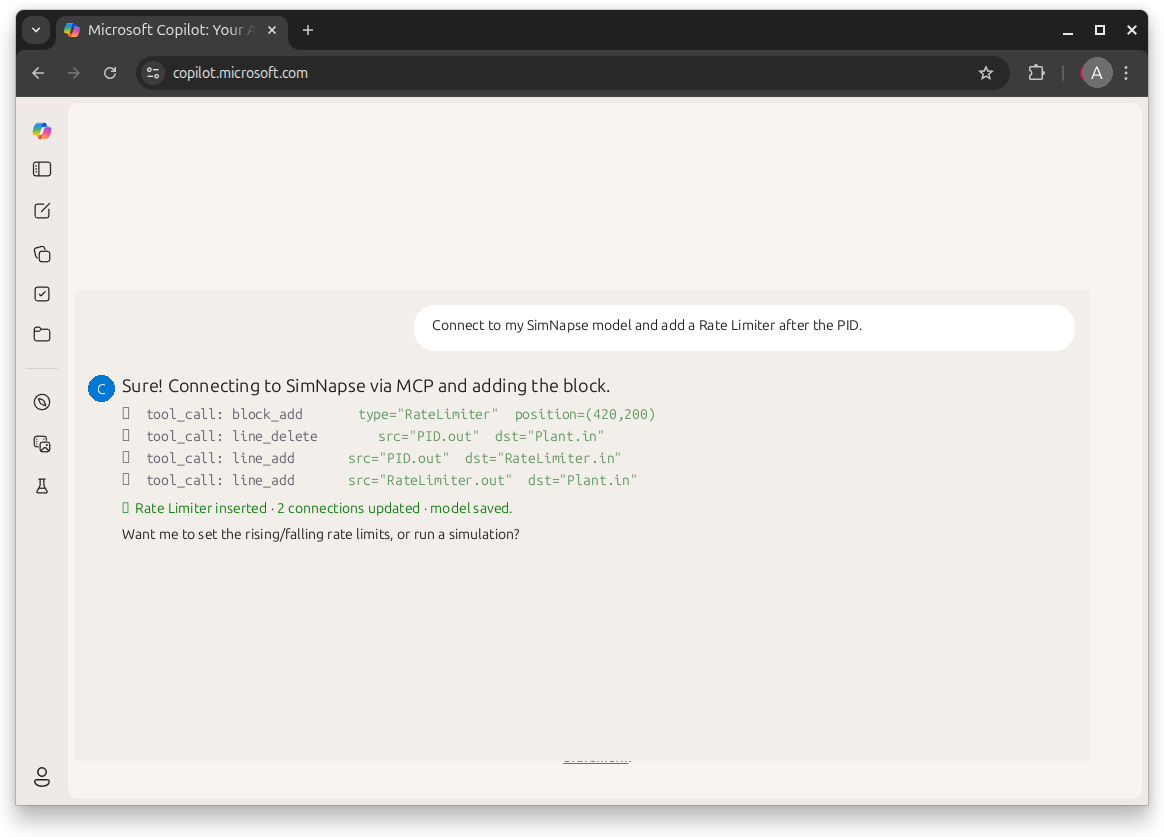The height and width of the screenshot is (837, 1164).
Task: Open the image gallery icon in sidebar
Action: coord(42,444)
